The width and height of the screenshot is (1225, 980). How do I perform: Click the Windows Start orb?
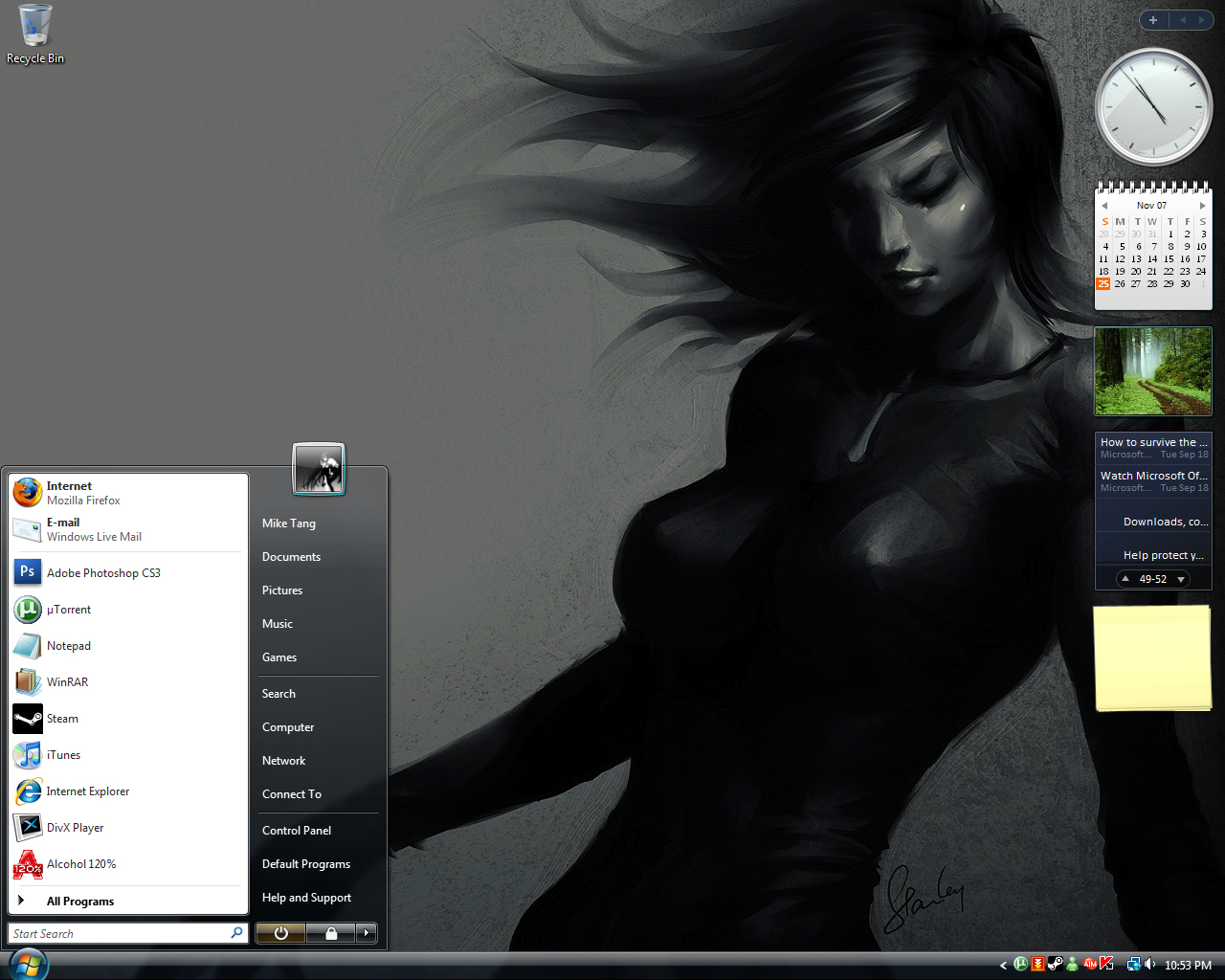28,964
